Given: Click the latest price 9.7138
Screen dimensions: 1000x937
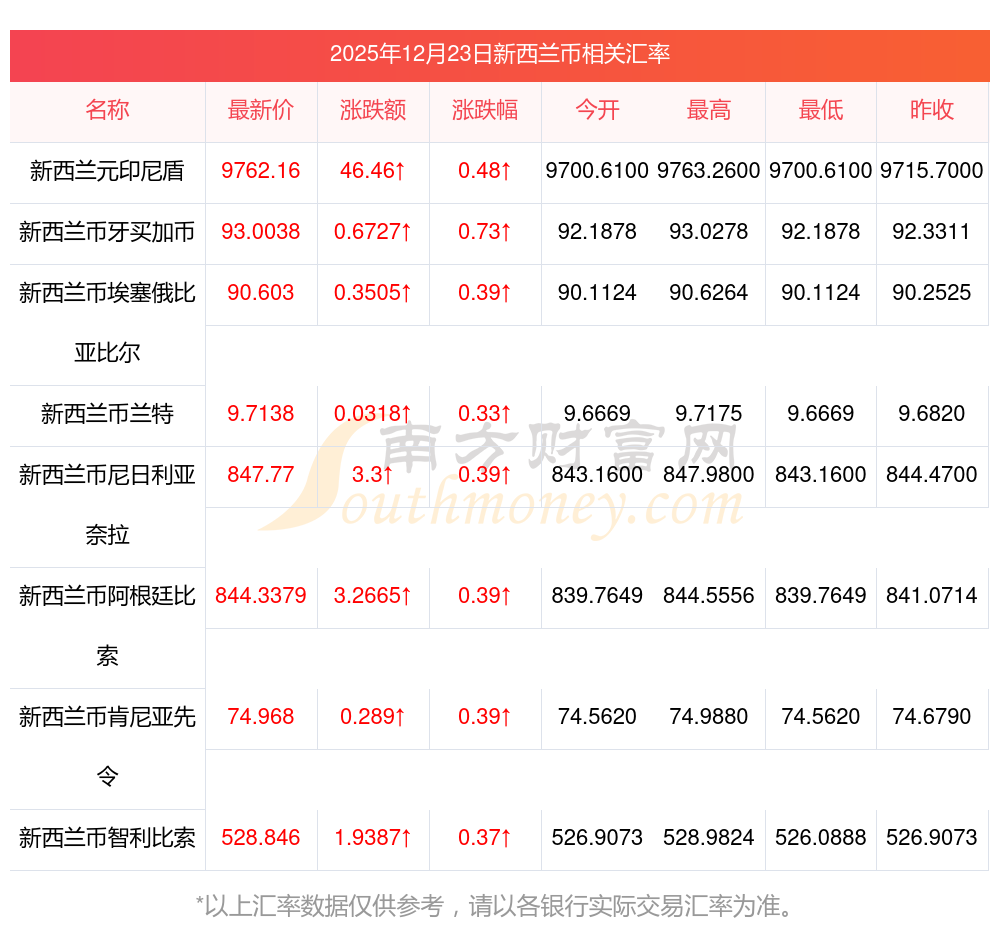Looking at the screenshot, I should [261, 413].
